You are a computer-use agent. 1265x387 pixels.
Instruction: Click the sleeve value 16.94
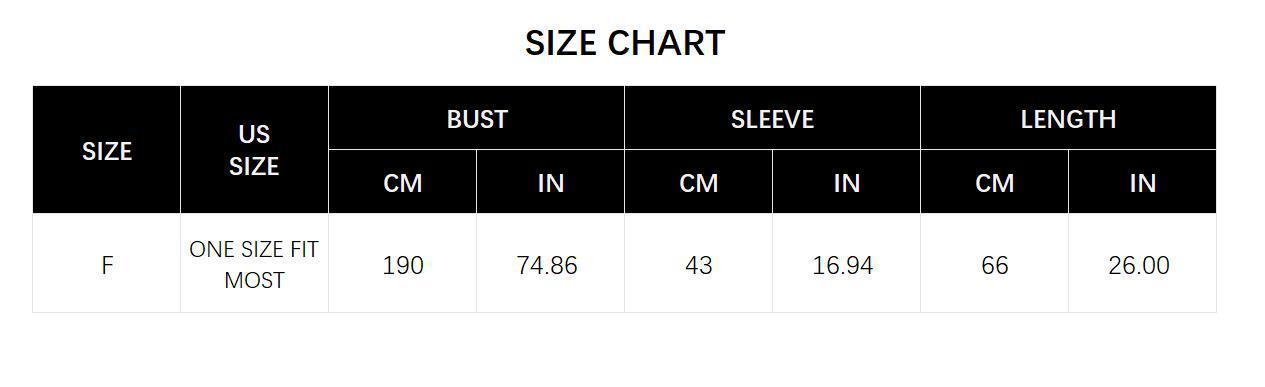843,265
